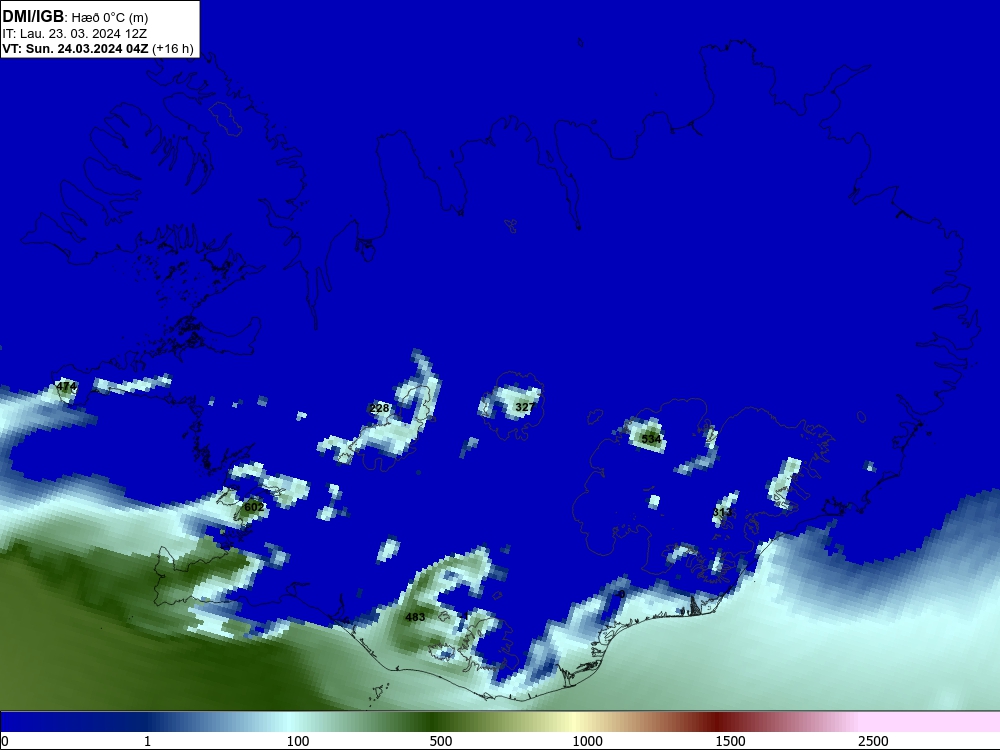
Task: Click the pink end of the color bar
Action: (x=931, y=721)
